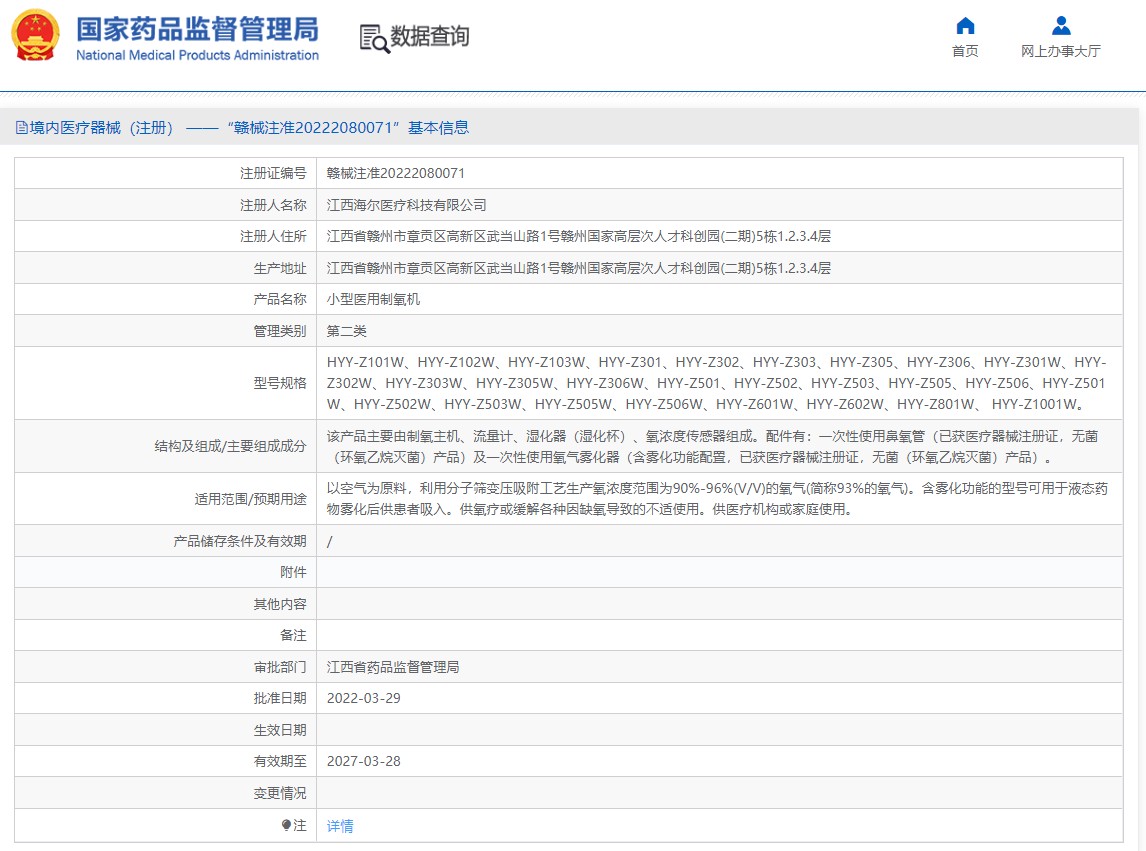Open 网上办事大厅 text link
The image size is (1146, 851).
click(1060, 51)
